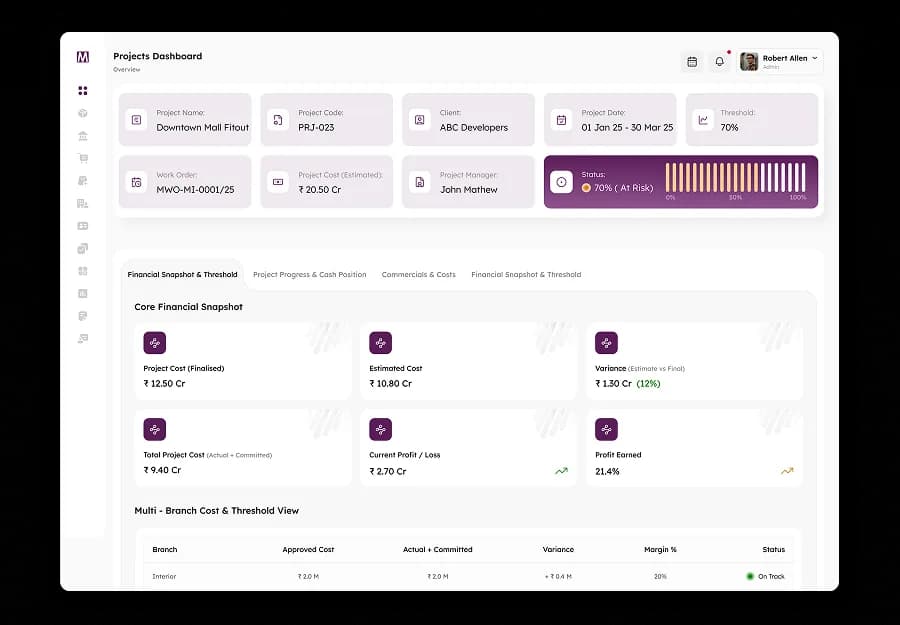
Task: Click the '₹ 12.50 Cr' finalised cost value
Action: (x=164, y=383)
